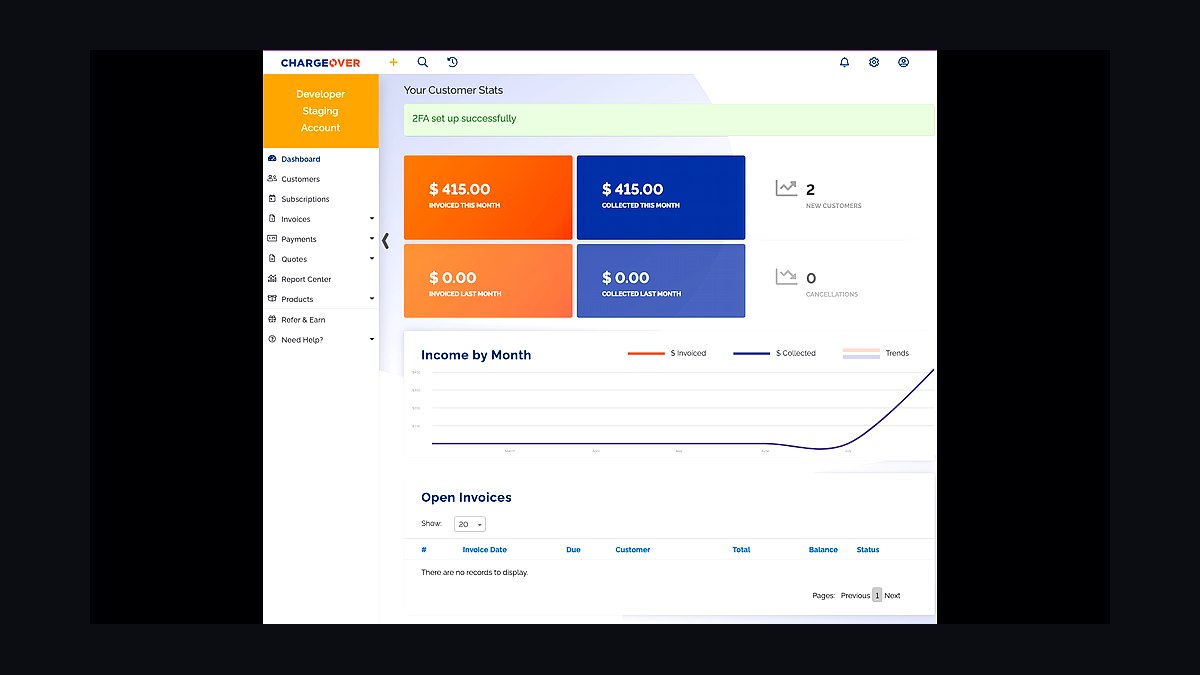Viewport: 1200px width, 675px height.
Task: Click the orange plus add icon
Action: click(393, 62)
